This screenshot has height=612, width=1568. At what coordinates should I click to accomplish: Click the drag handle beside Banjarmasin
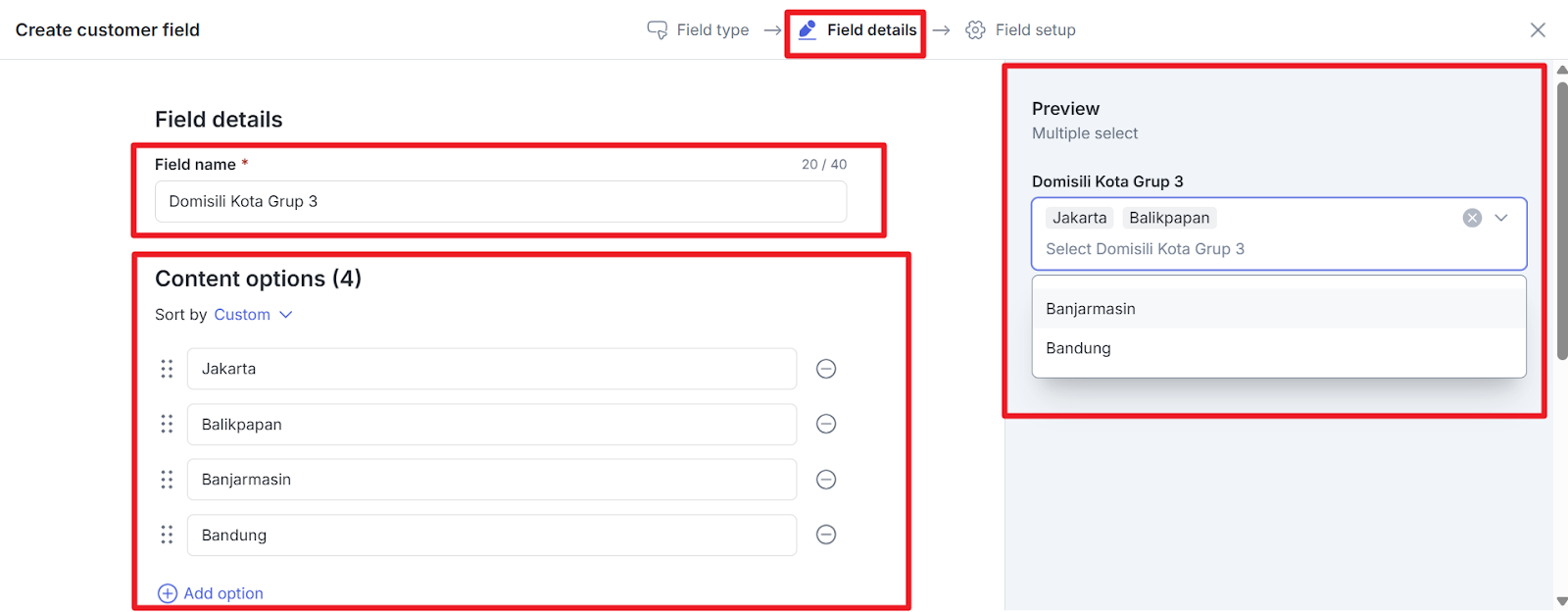[x=167, y=480]
